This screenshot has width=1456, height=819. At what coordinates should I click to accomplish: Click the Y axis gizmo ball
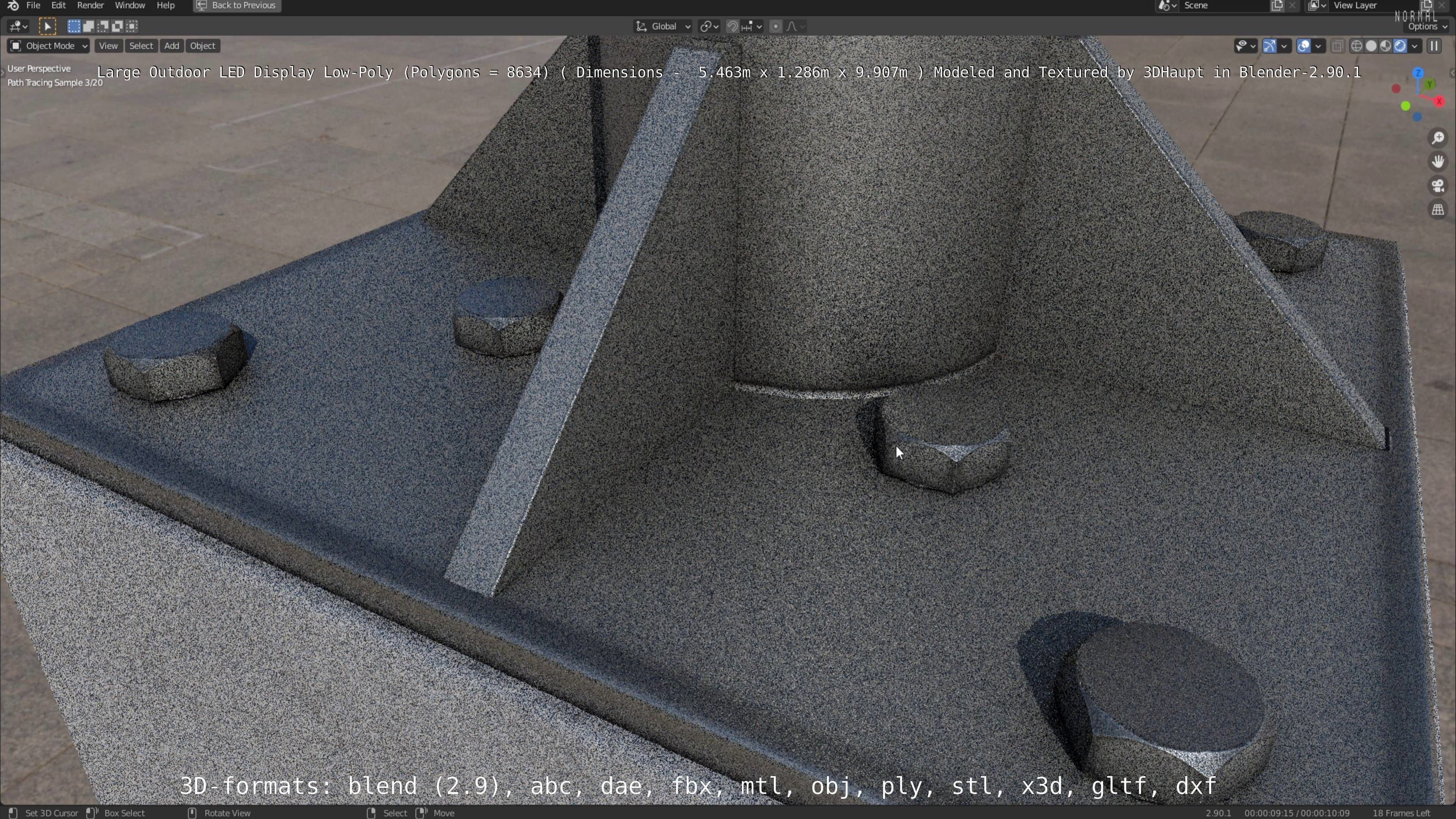pos(1429,84)
